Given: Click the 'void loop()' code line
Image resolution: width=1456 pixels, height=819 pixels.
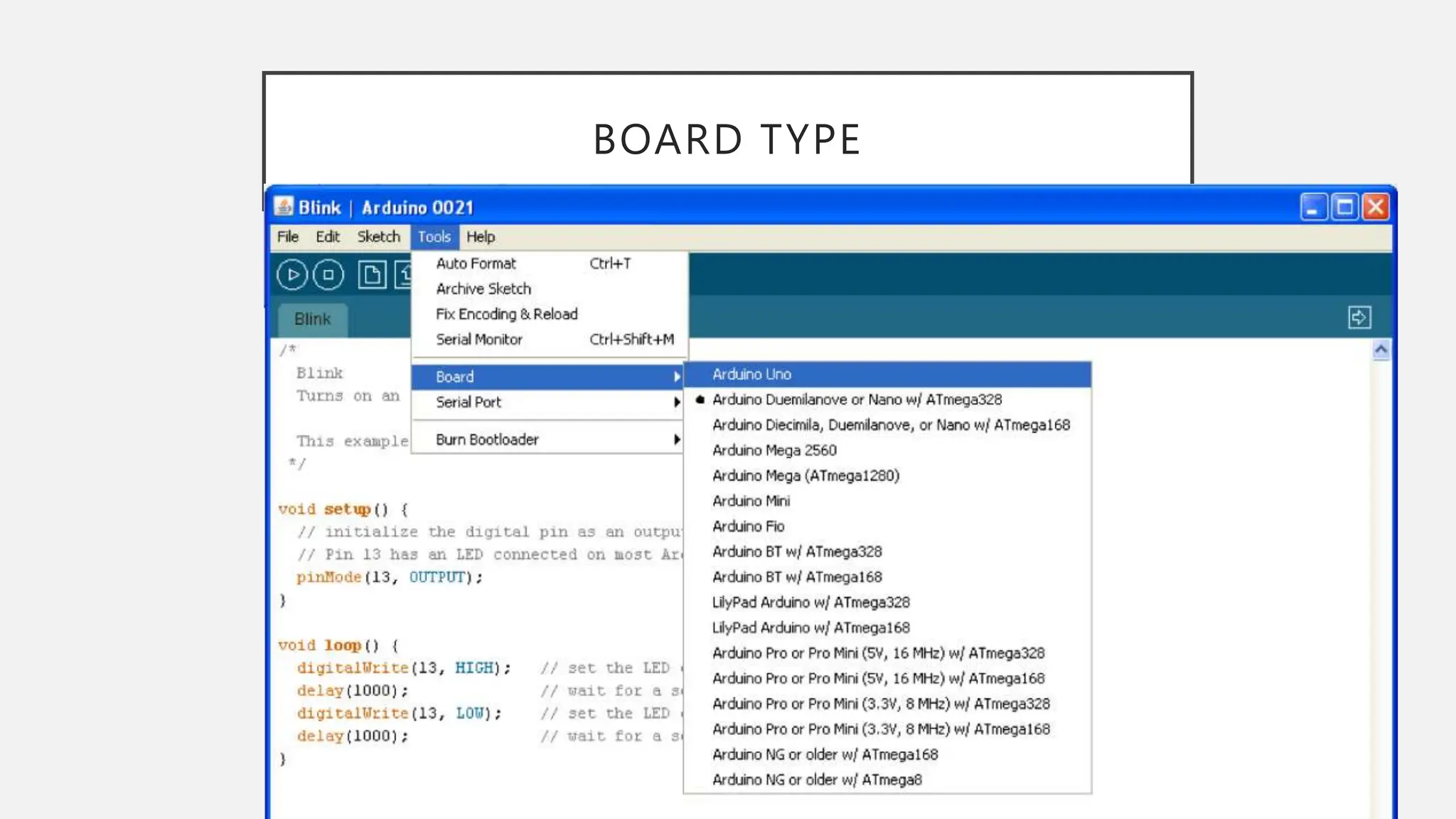Looking at the screenshot, I should point(338,646).
